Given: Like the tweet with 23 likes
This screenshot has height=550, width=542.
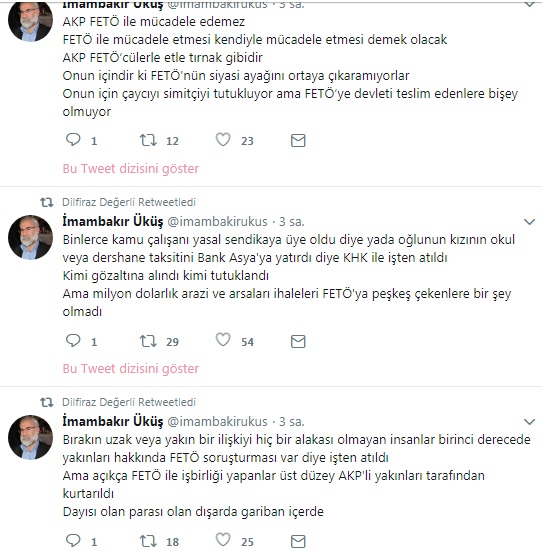Looking at the screenshot, I should [x=223, y=140].
